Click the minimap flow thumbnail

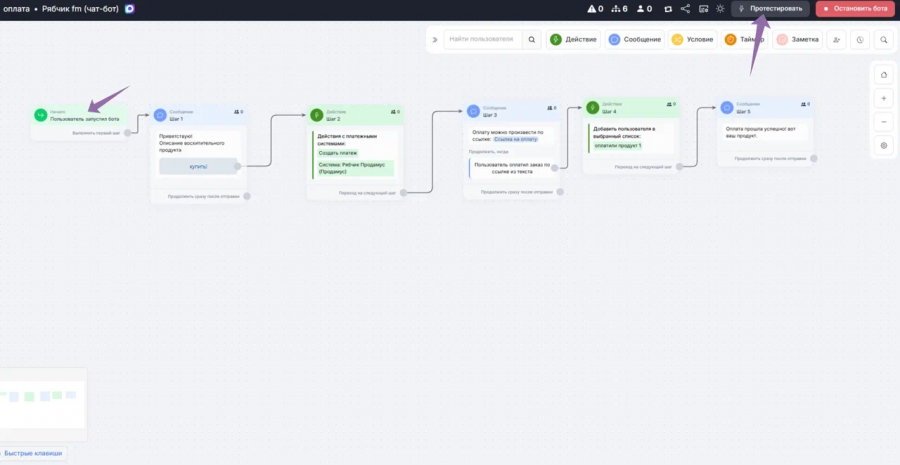tap(42, 405)
